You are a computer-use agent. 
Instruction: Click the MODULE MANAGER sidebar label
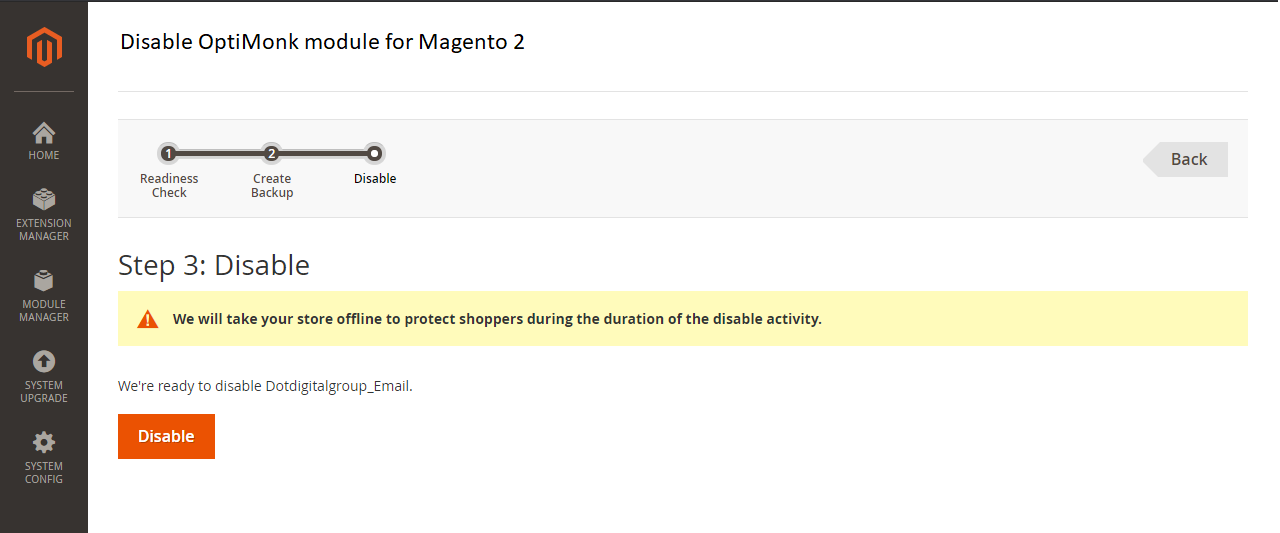[x=44, y=311]
